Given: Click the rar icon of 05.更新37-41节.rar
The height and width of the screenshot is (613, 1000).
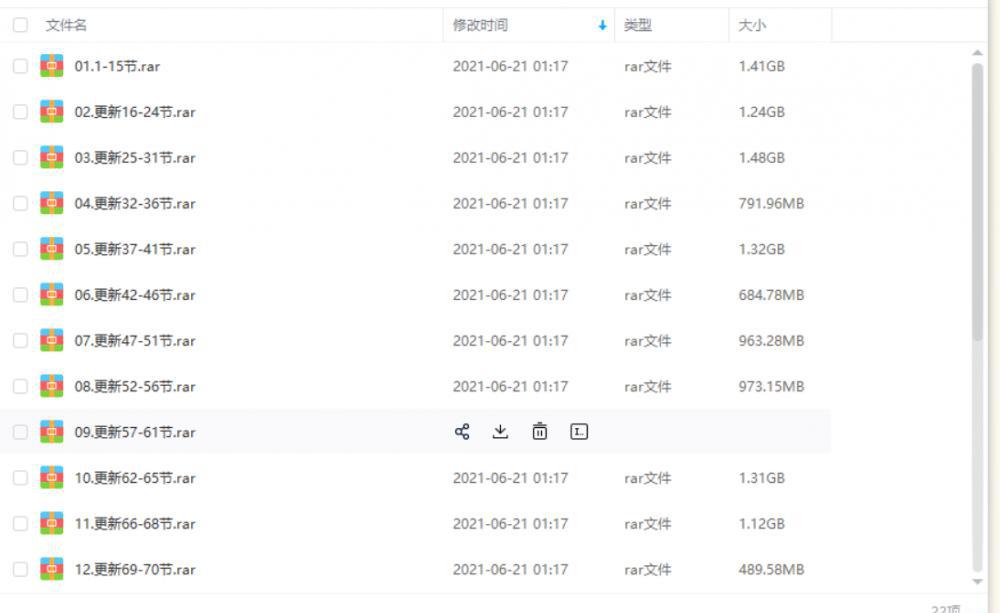Looking at the screenshot, I should click(52, 249).
